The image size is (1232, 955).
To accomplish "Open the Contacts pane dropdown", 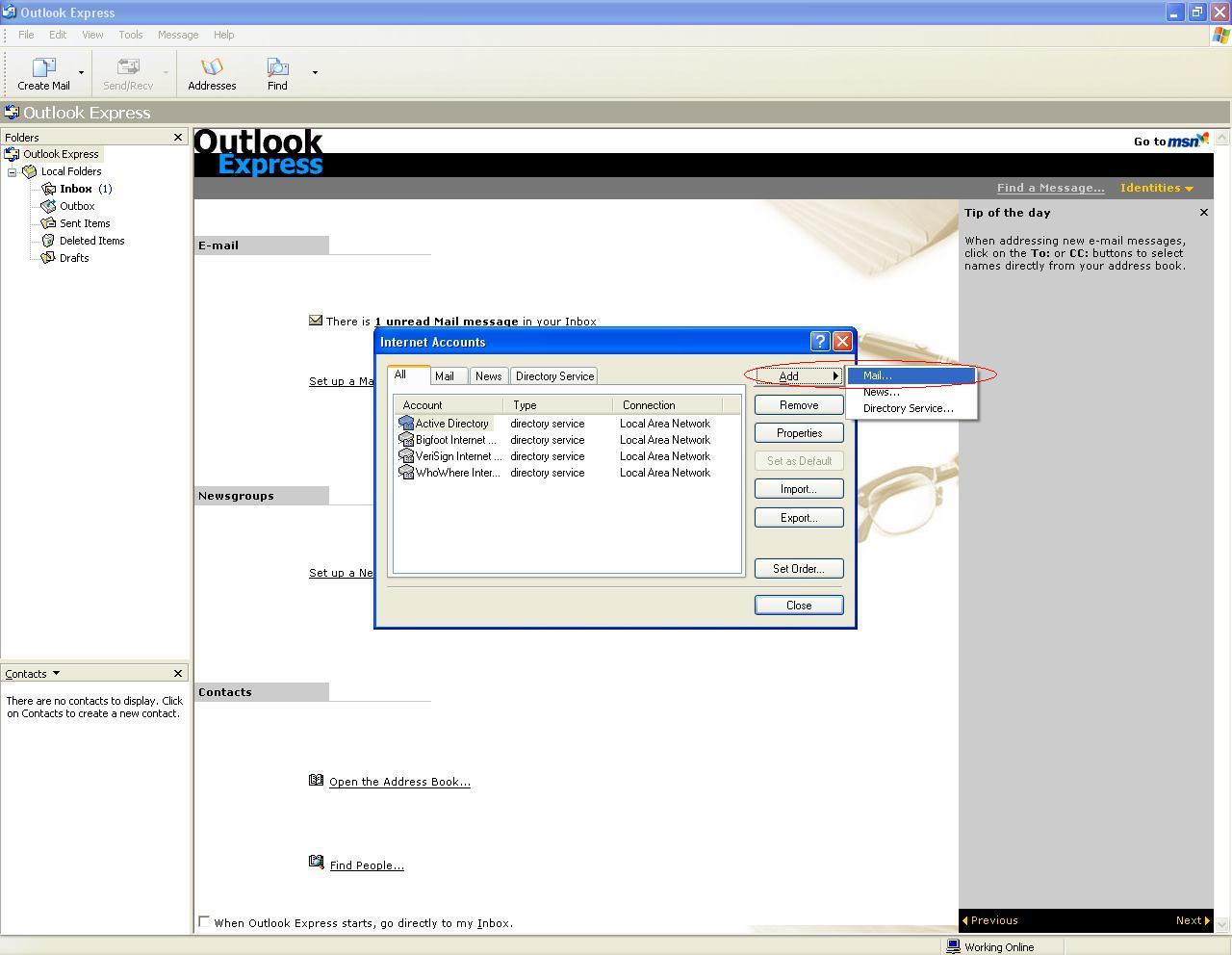I will click(x=56, y=673).
